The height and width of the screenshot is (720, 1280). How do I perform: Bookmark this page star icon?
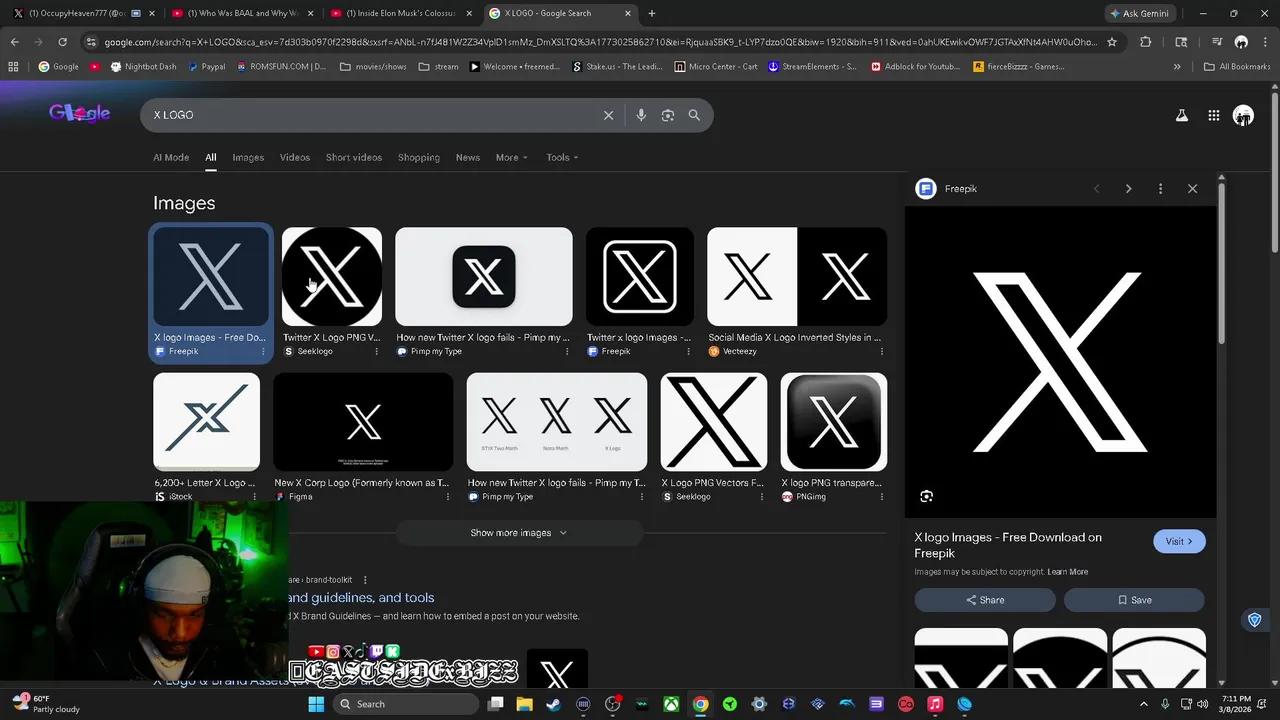(1112, 42)
